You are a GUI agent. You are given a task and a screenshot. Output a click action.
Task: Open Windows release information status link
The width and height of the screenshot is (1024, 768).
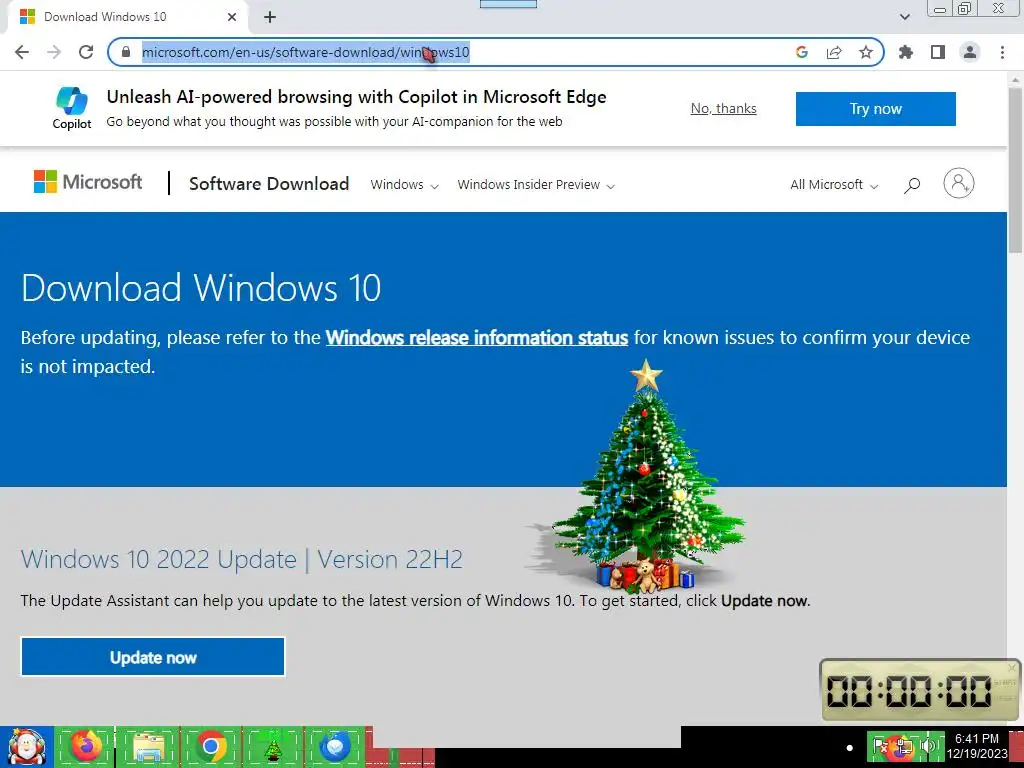pyautogui.click(x=477, y=338)
